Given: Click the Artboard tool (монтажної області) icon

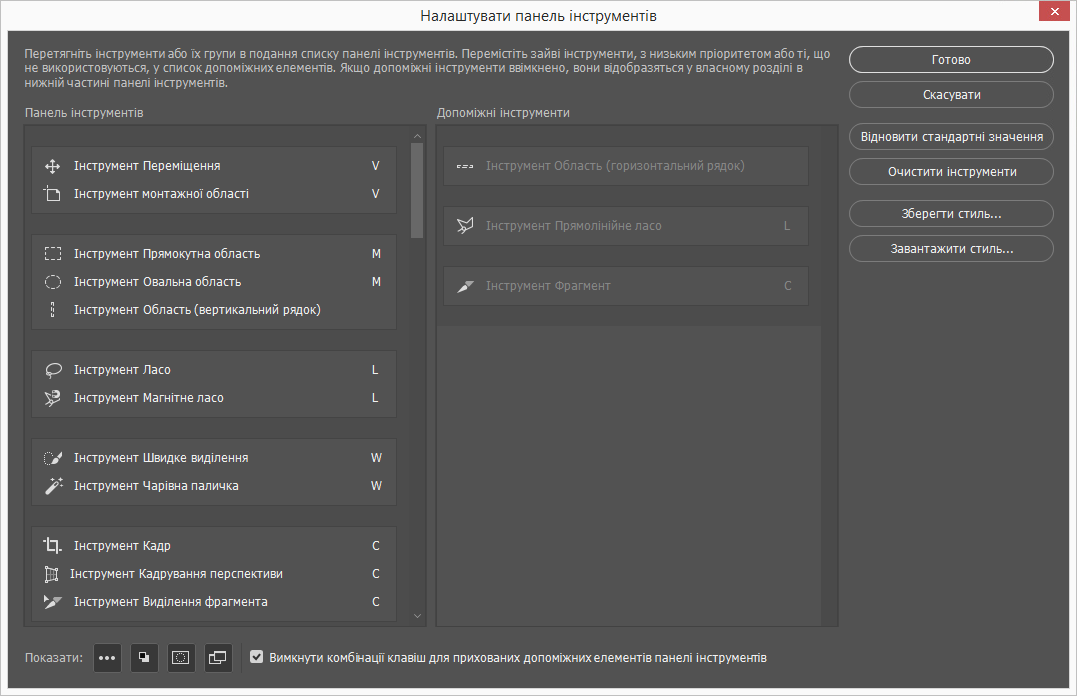Looking at the screenshot, I should pos(54,194).
